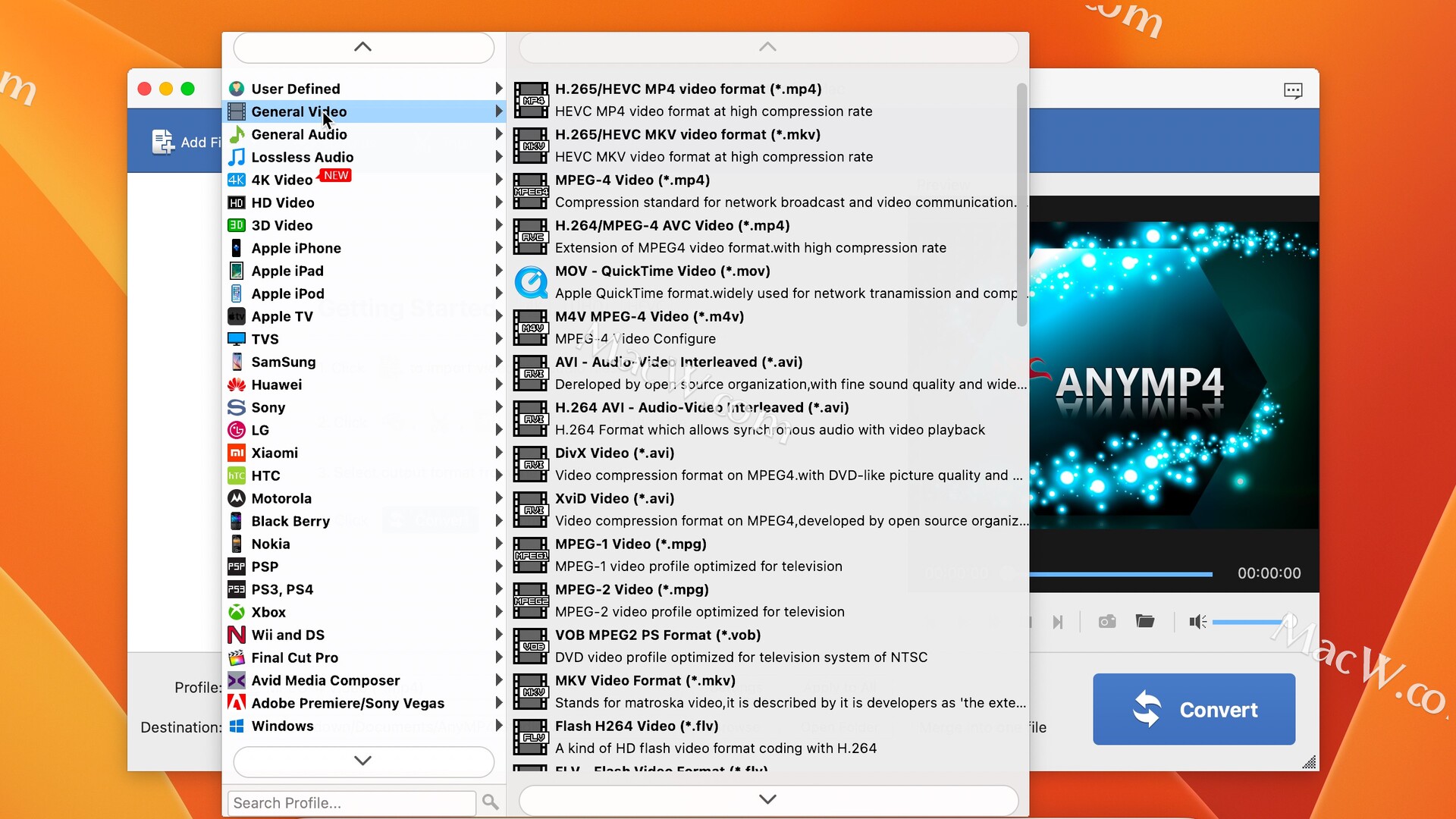Open the snapshot folder icon

1145,622
